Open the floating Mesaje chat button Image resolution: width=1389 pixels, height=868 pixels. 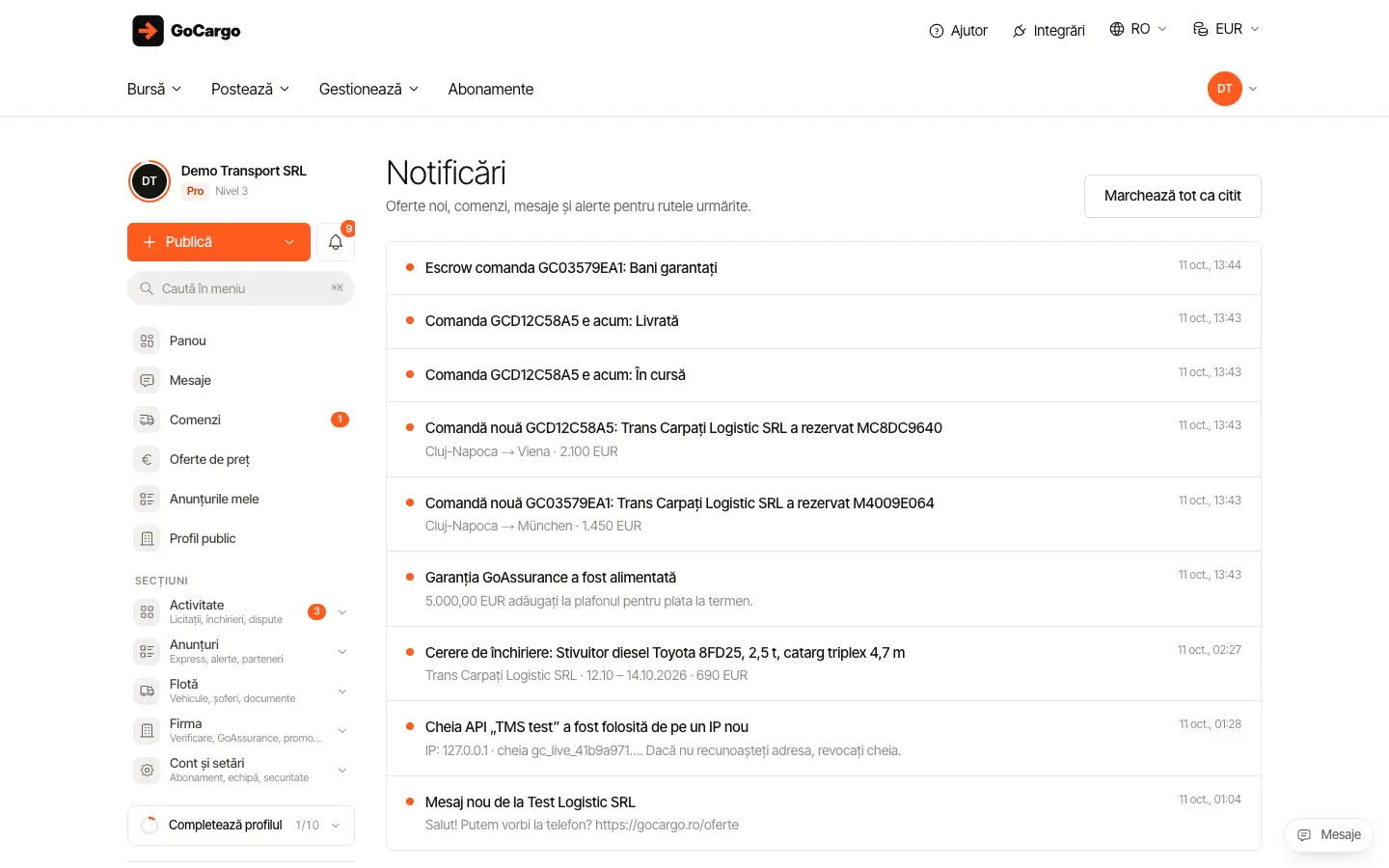[x=1329, y=835]
